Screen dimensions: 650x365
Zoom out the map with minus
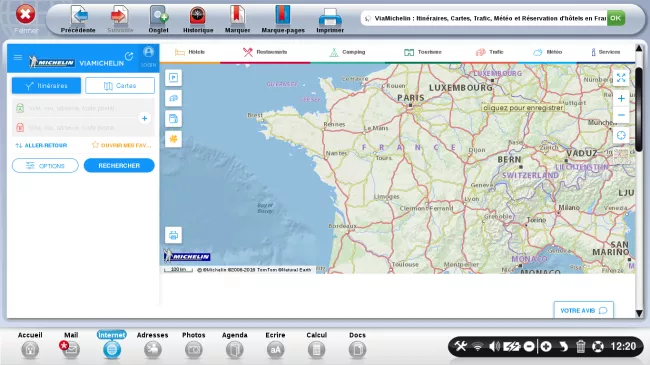621,115
